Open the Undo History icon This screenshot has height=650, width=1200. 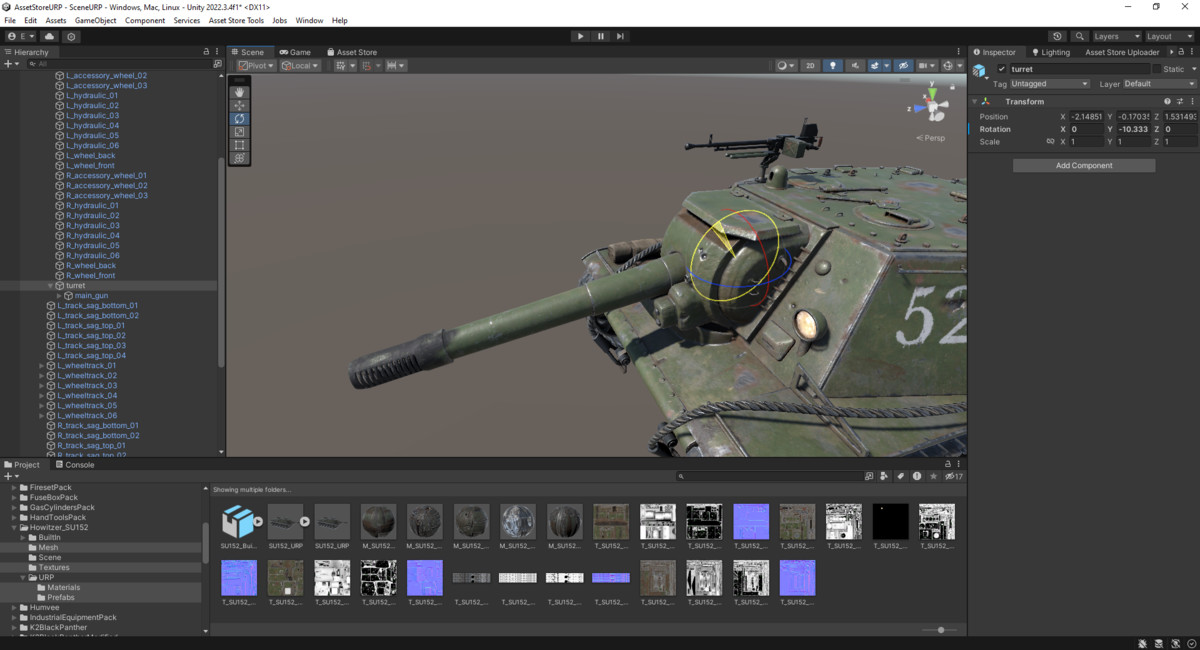(x=1058, y=36)
